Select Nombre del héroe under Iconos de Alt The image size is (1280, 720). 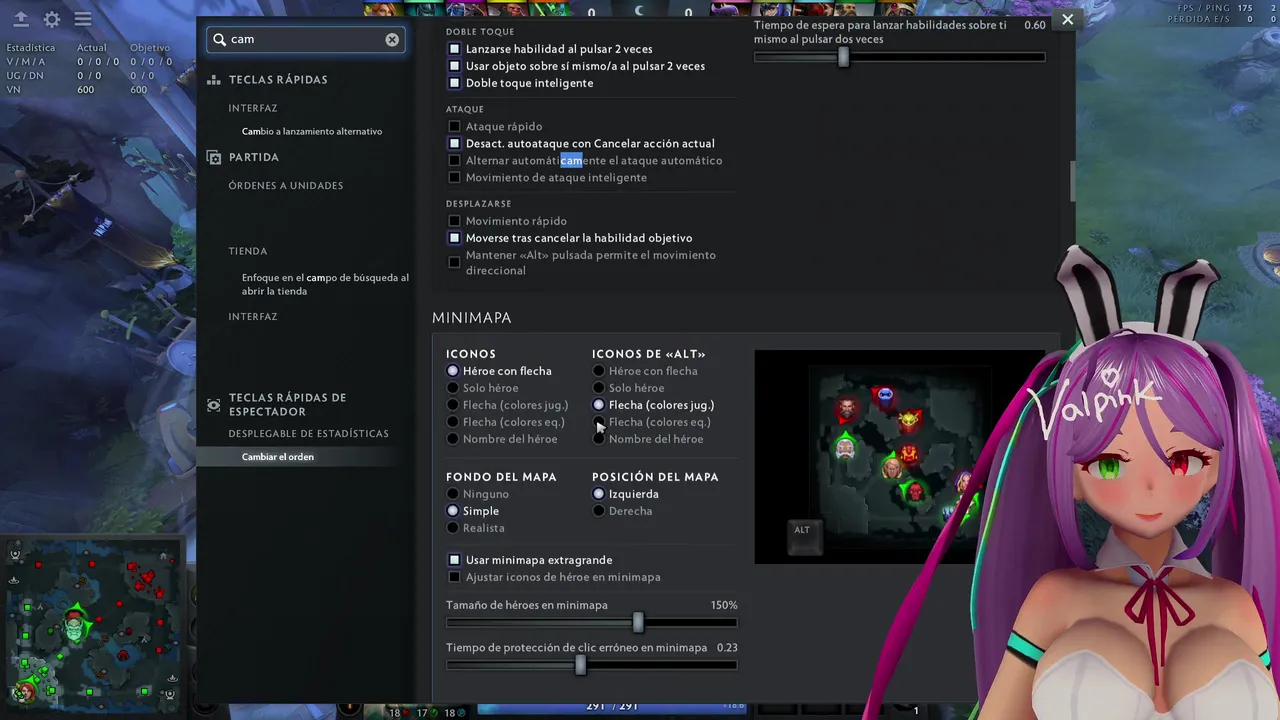click(599, 439)
